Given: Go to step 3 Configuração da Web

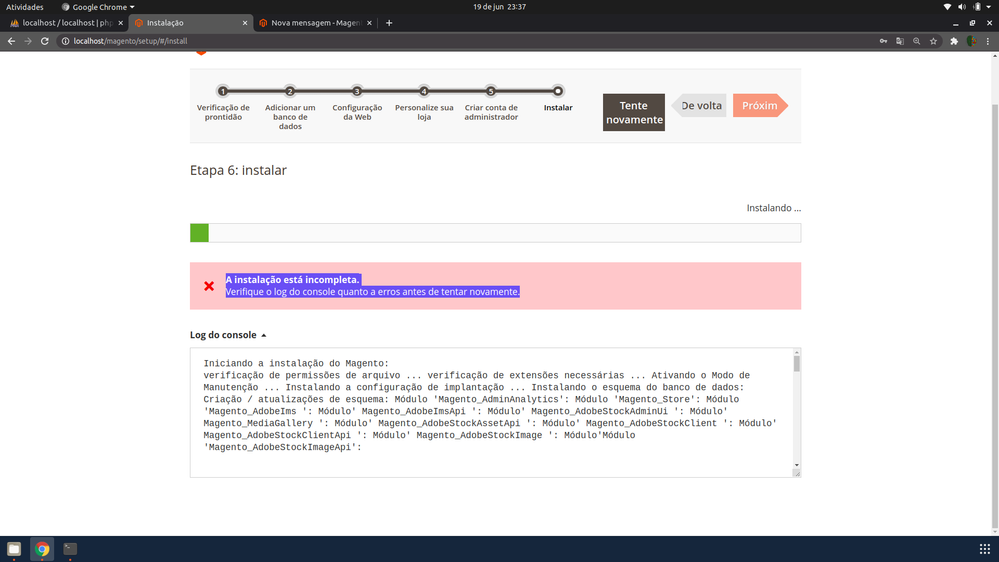Looking at the screenshot, I should point(357,91).
